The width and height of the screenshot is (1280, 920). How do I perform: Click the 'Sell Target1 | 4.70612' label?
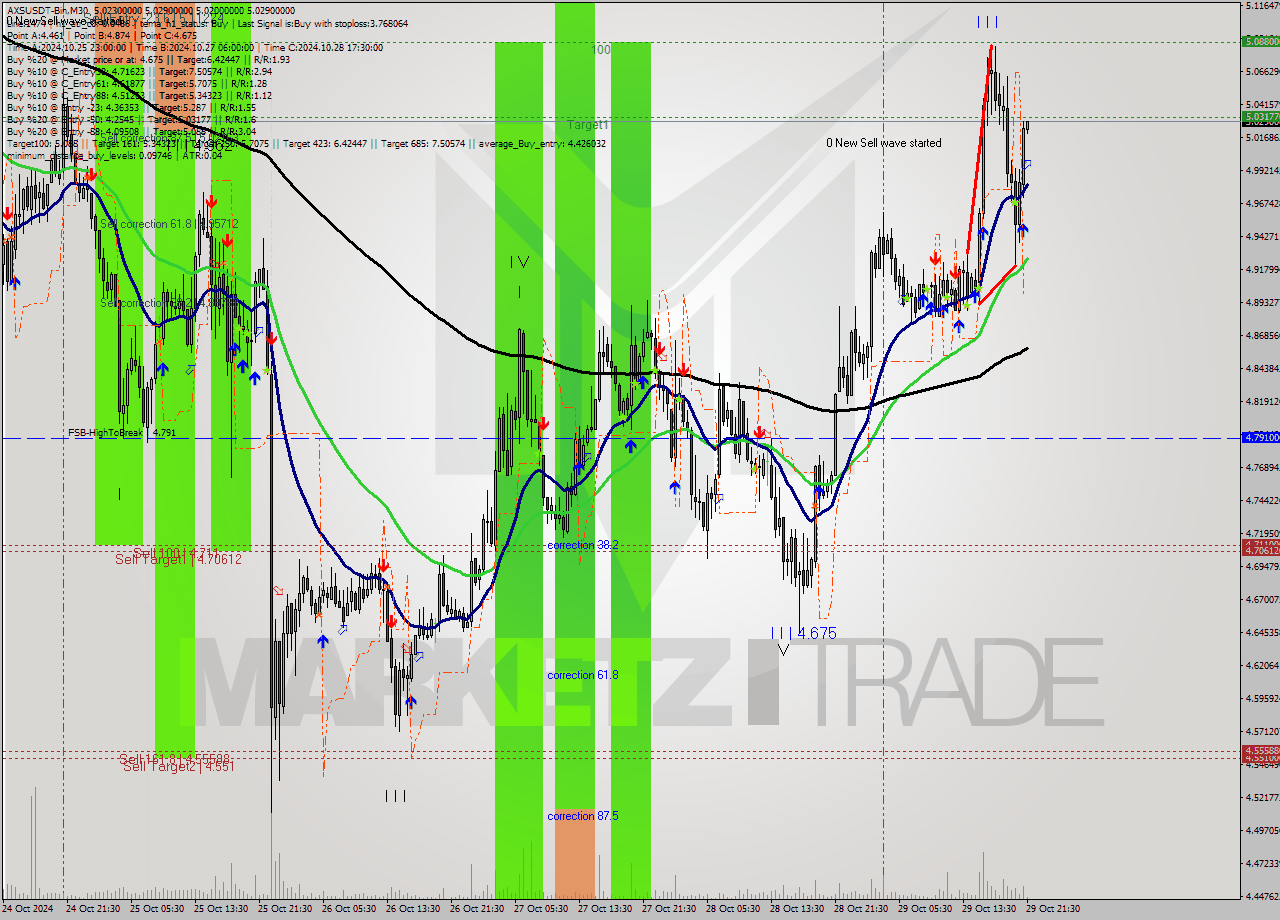178,560
